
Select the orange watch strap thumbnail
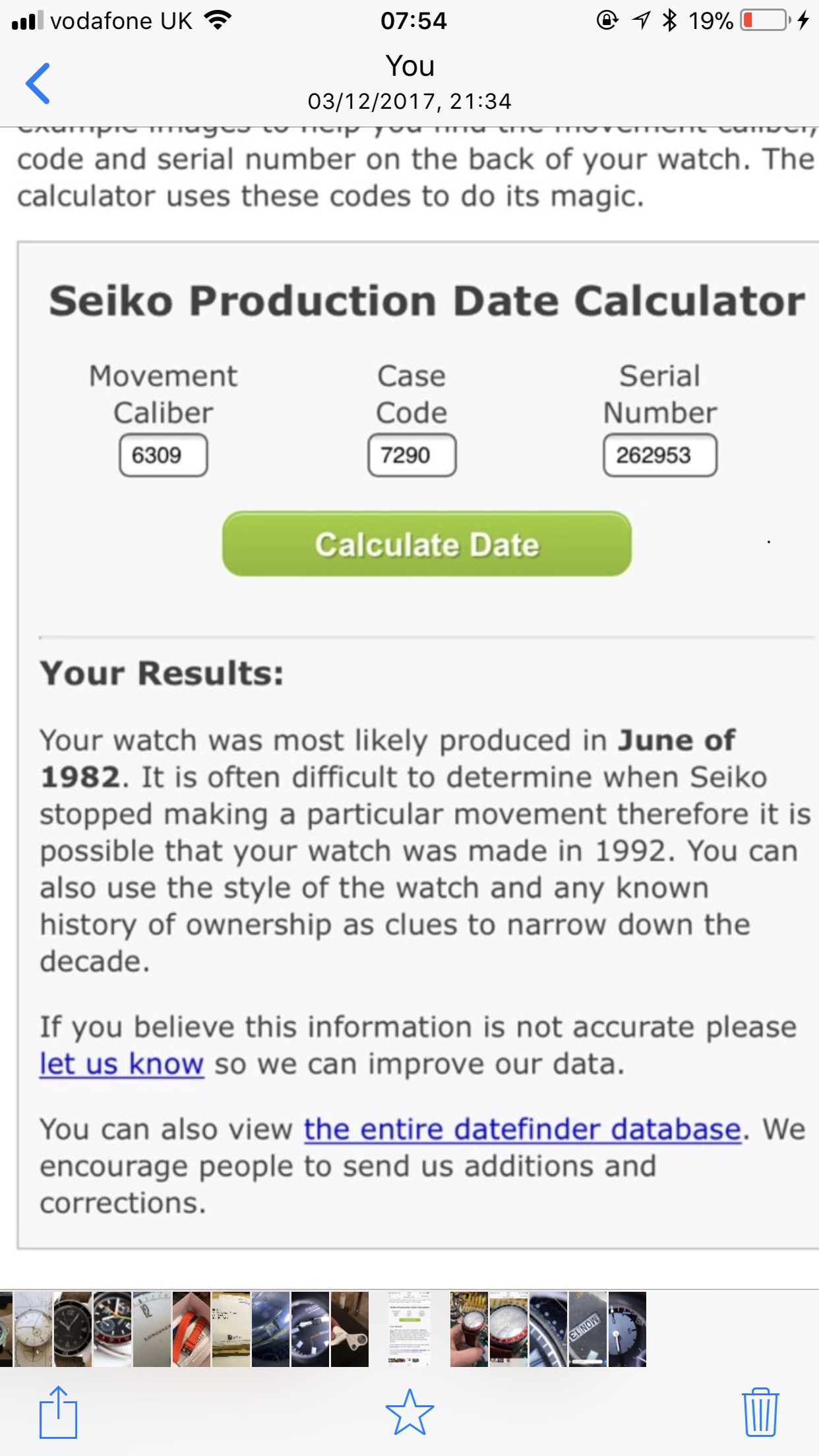click(x=191, y=1329)
